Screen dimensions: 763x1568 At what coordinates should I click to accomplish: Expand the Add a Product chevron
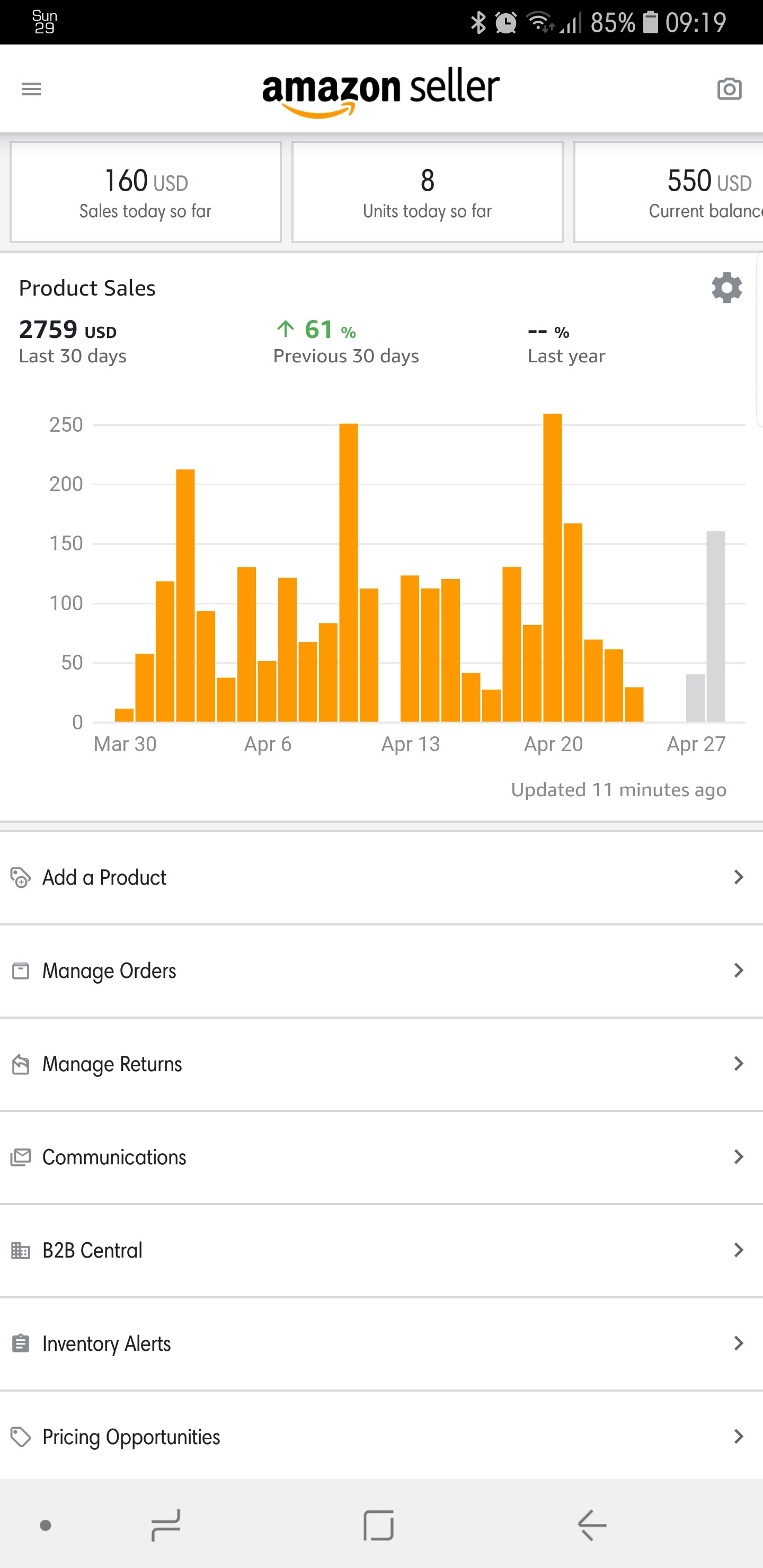click(739, 877)
